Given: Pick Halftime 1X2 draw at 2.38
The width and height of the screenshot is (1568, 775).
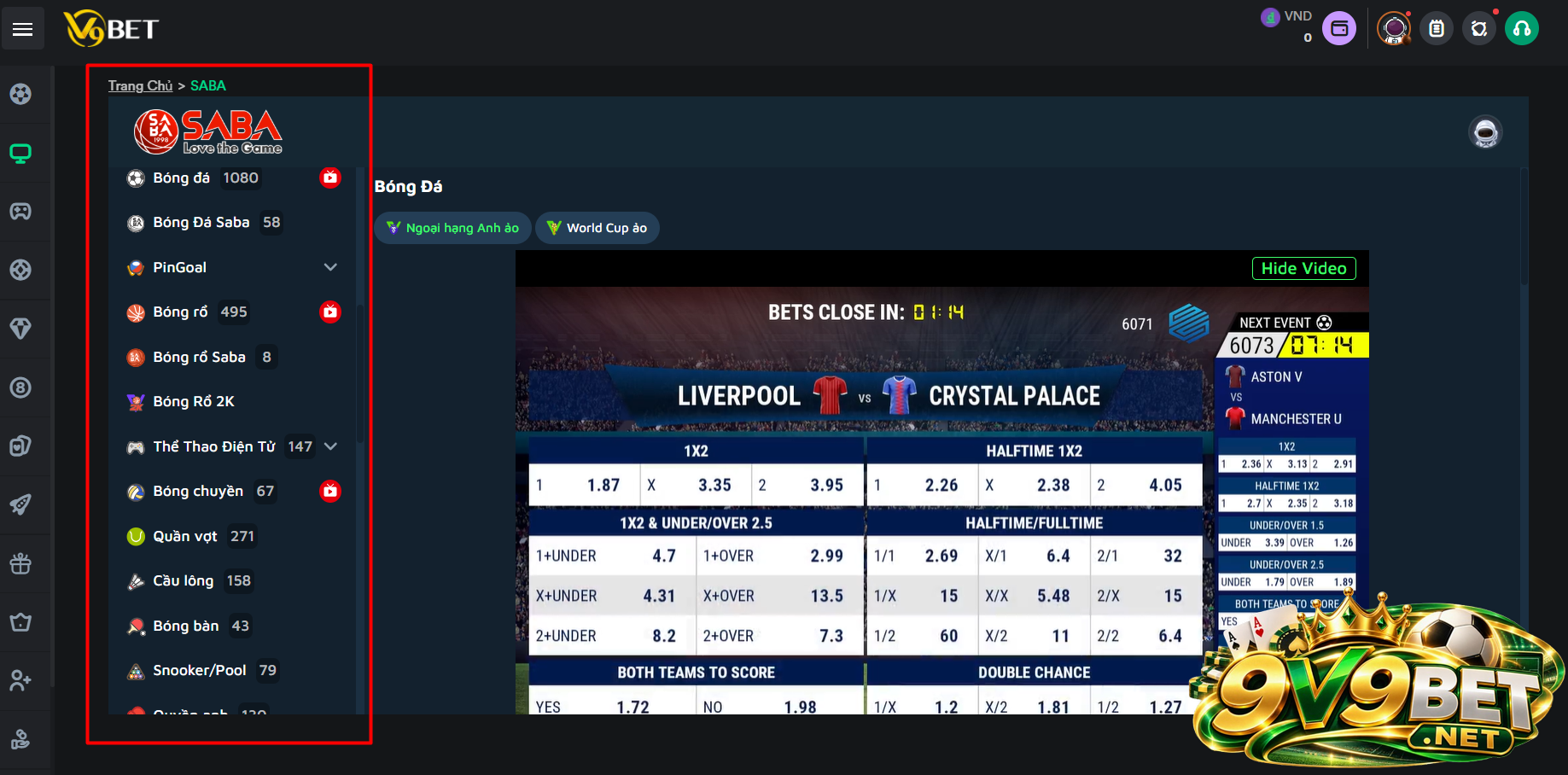Looking at the screenshot, I should [x=1035, y=485].
